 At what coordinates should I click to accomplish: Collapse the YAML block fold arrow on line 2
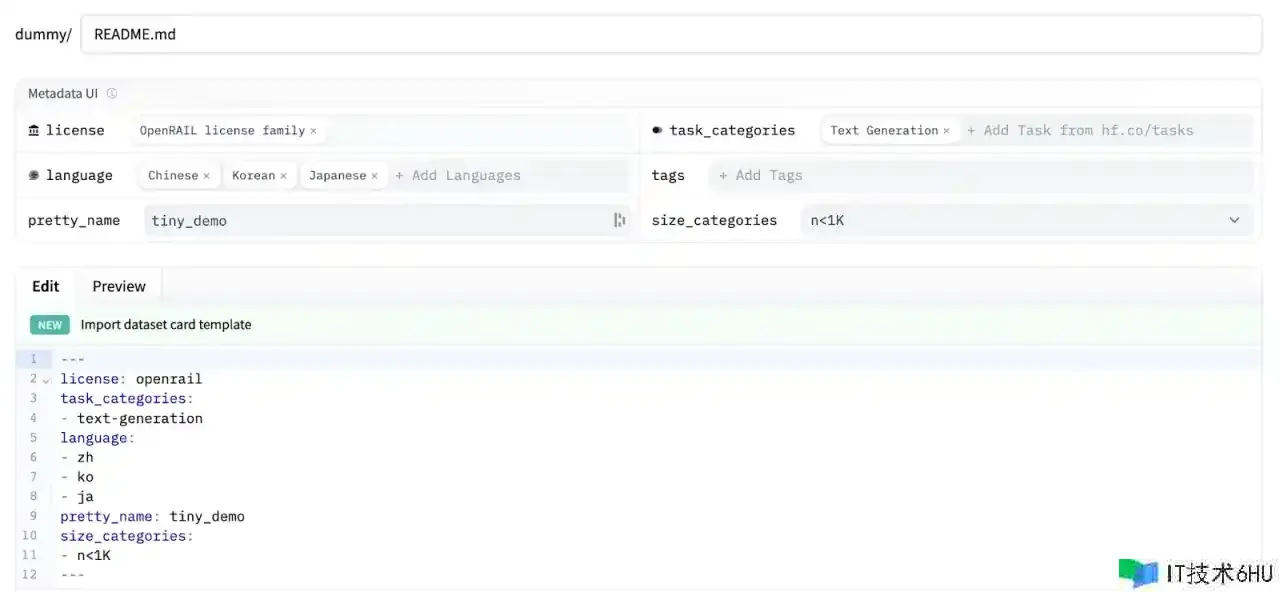(x=46, y=381)
